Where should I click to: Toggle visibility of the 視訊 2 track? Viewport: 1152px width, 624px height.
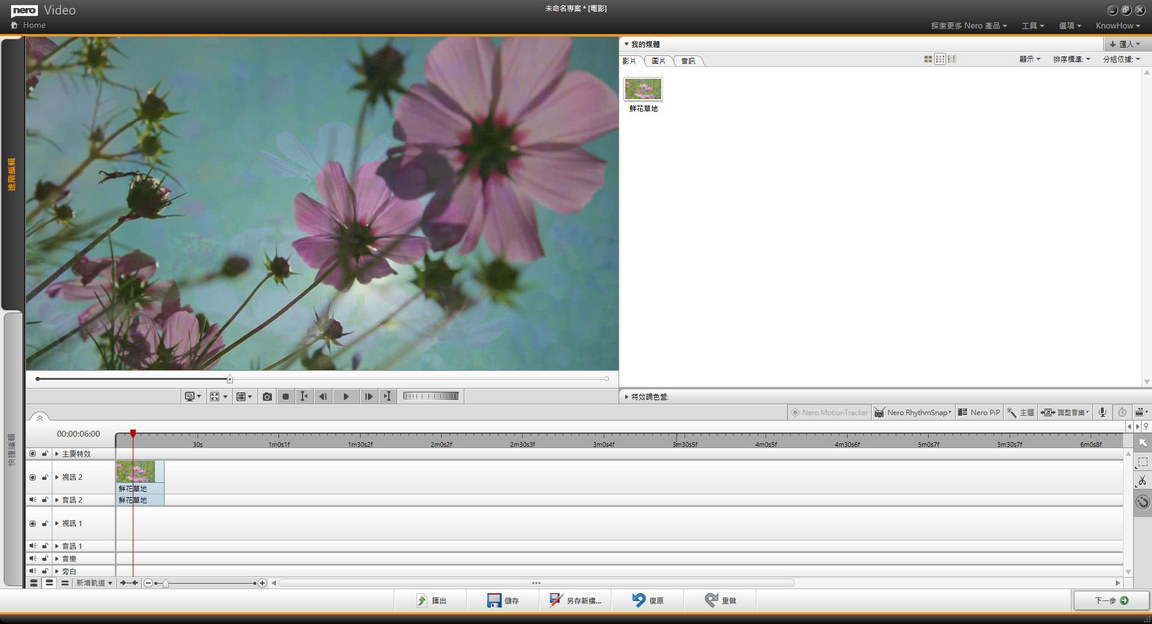32,478
